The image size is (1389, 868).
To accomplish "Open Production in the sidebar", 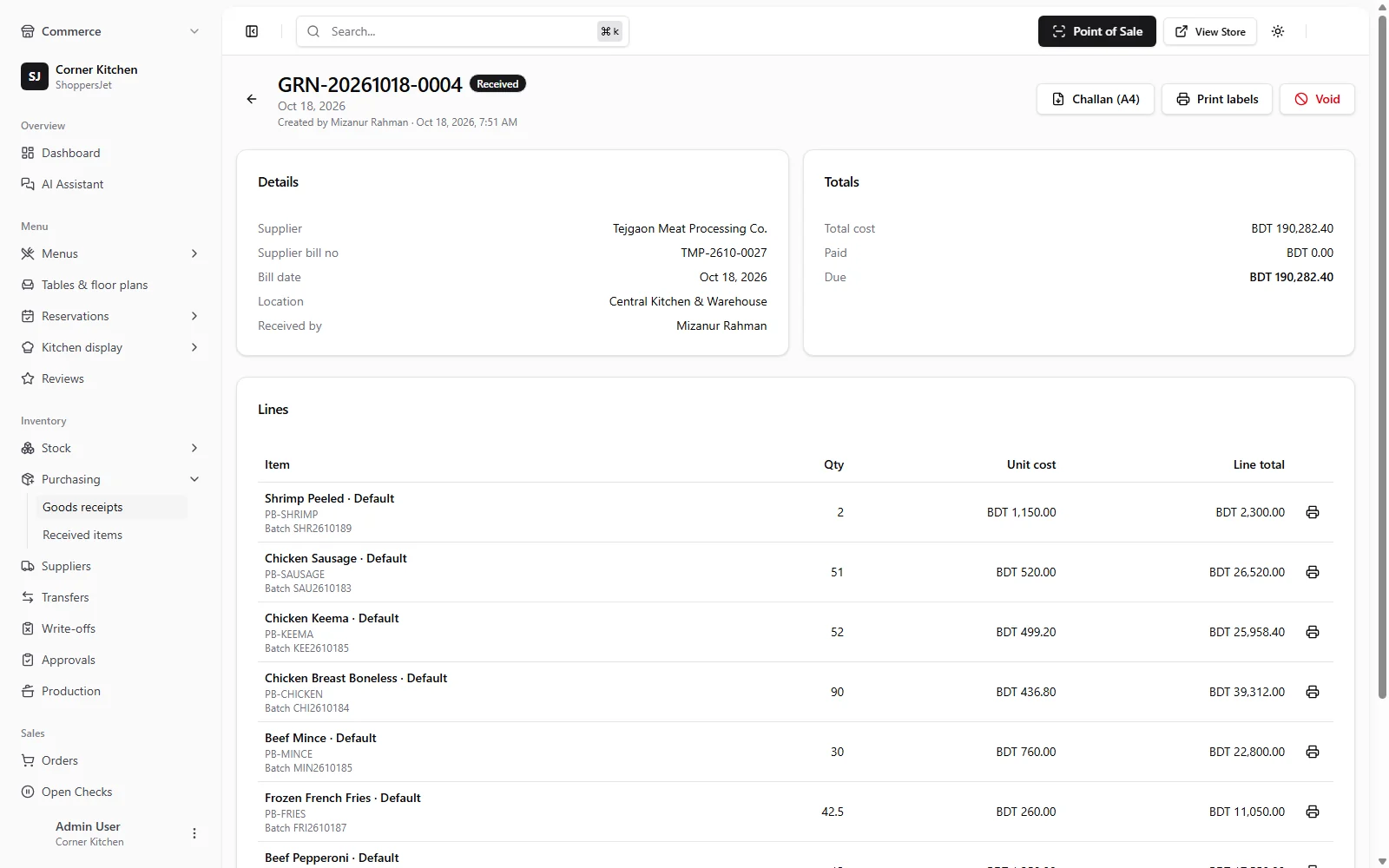I will pos(110,691).
